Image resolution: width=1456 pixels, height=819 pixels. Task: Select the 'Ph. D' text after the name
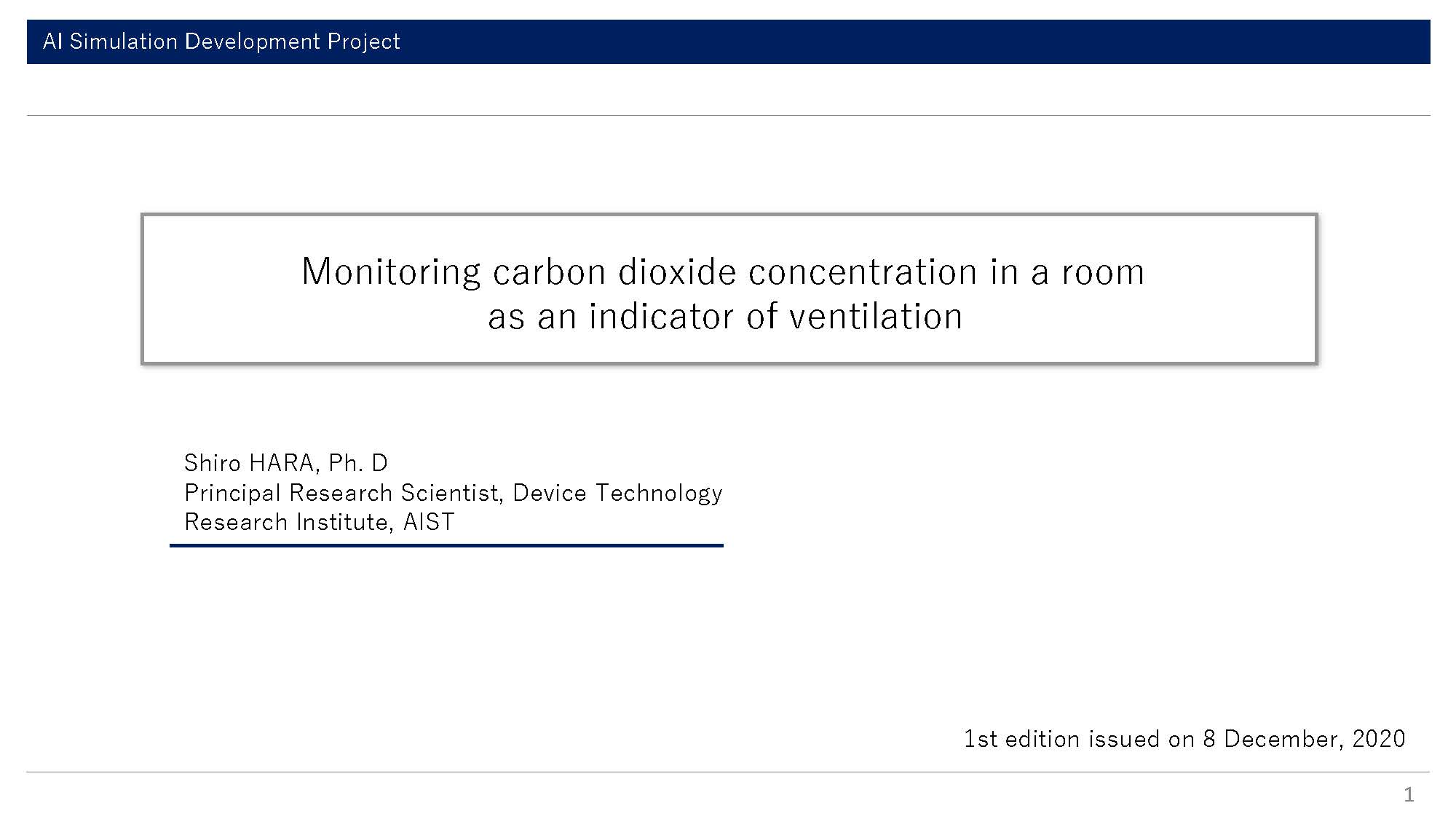pyautogui.click(x=358, y=463)
